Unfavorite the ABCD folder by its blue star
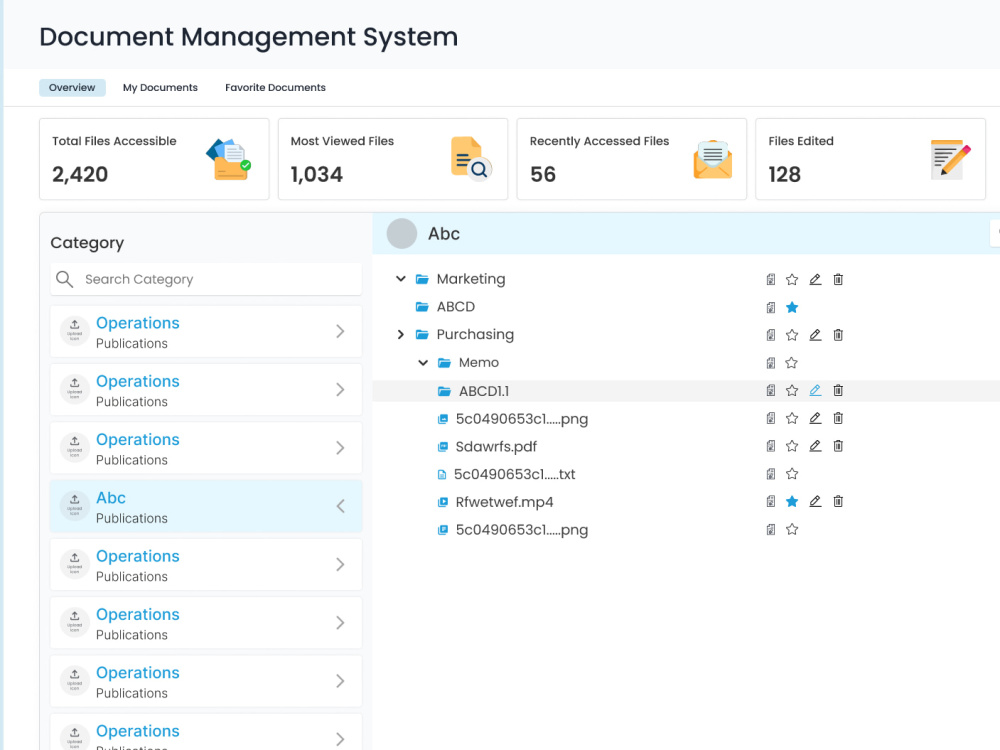 792,307
